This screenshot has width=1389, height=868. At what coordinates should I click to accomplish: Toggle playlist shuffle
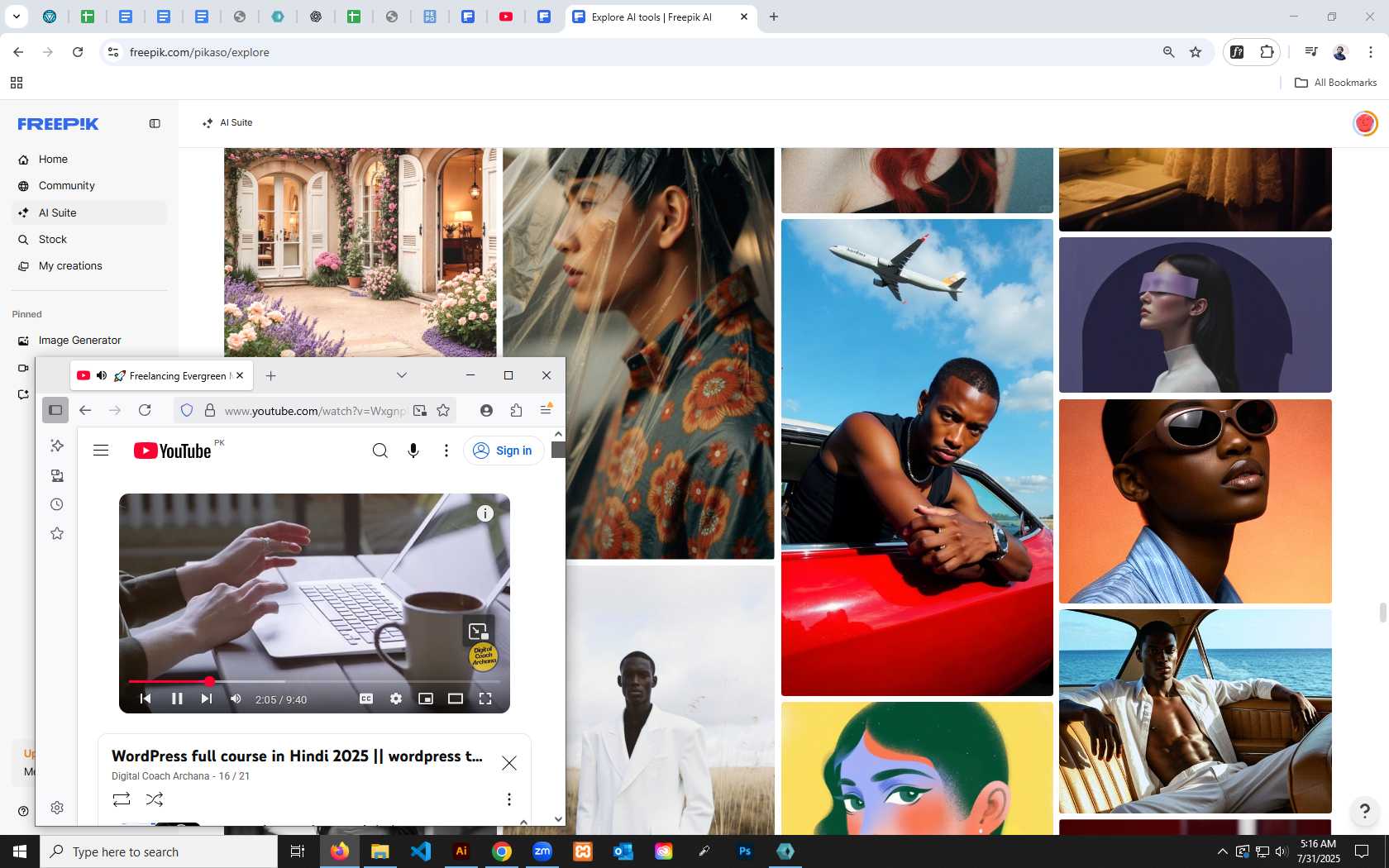pos(155,799)
